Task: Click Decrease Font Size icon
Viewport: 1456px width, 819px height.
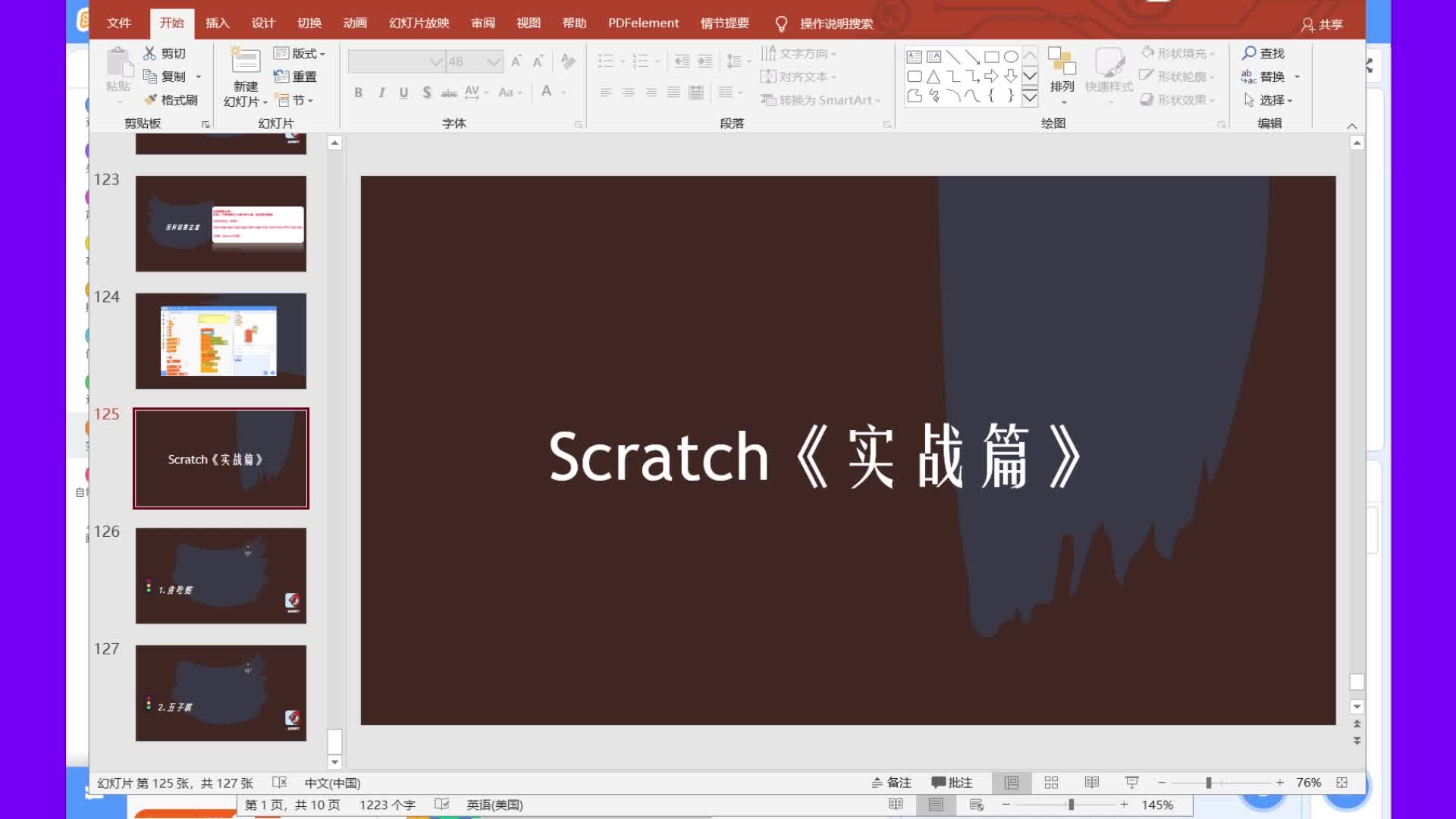Action: point(538,61)
